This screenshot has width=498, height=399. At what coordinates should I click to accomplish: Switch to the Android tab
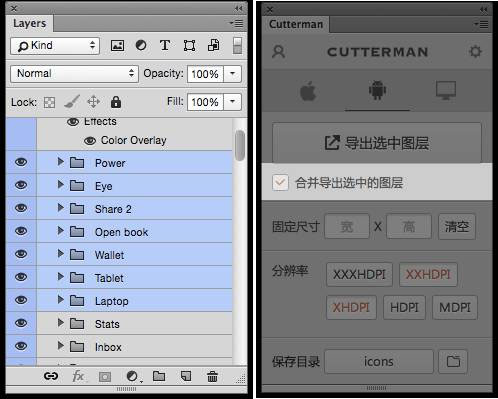(x=377, y=90)
